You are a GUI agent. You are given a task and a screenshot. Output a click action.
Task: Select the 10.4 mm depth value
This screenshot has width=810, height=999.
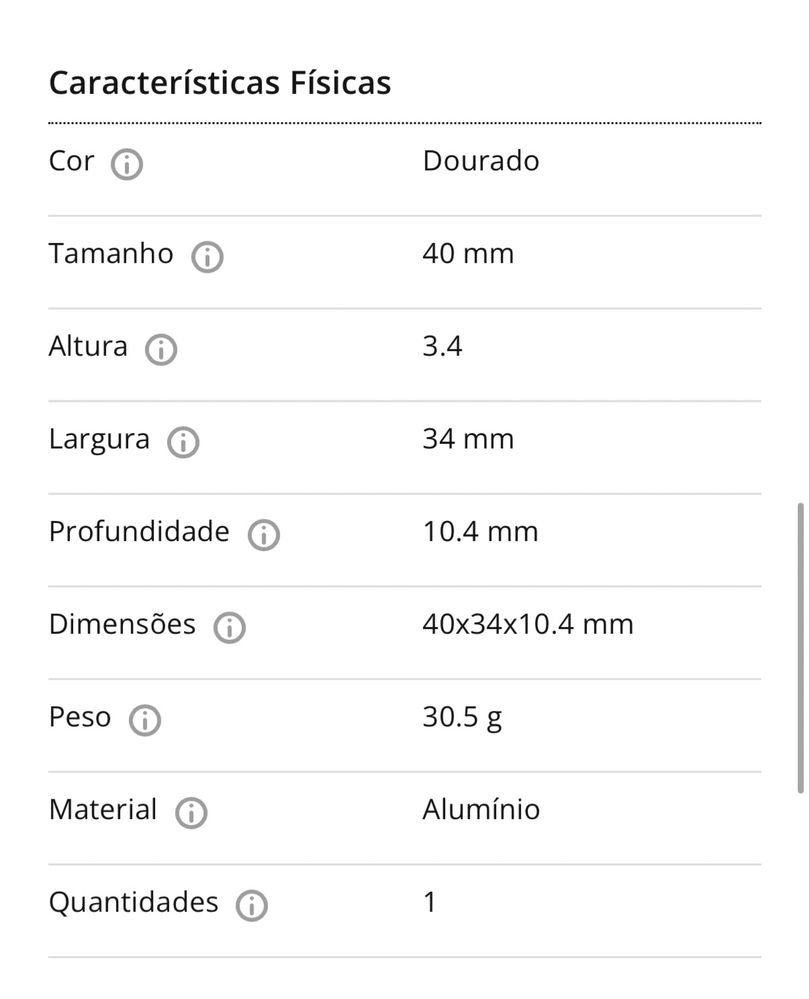(481, 531)
